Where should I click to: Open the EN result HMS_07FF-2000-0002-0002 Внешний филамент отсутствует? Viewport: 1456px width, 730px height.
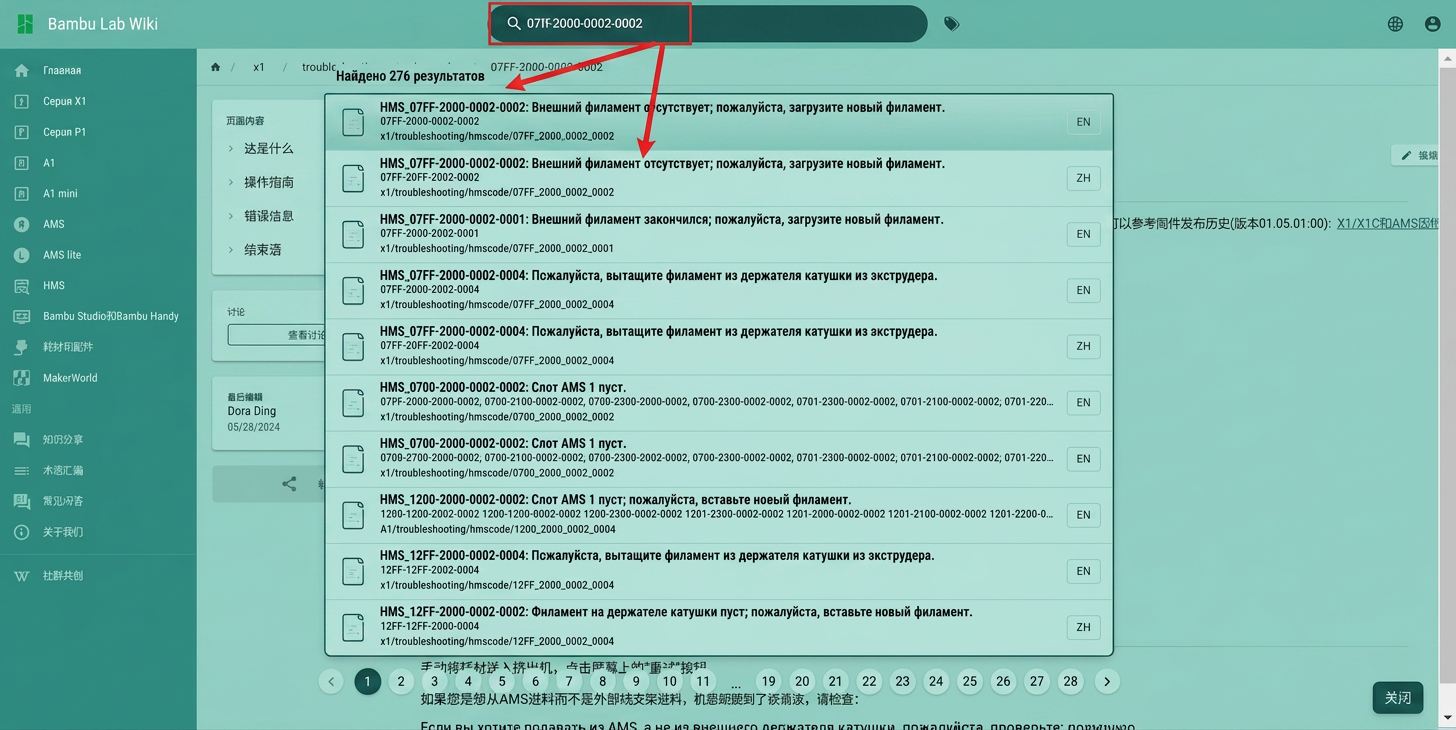tap(719, 122)
